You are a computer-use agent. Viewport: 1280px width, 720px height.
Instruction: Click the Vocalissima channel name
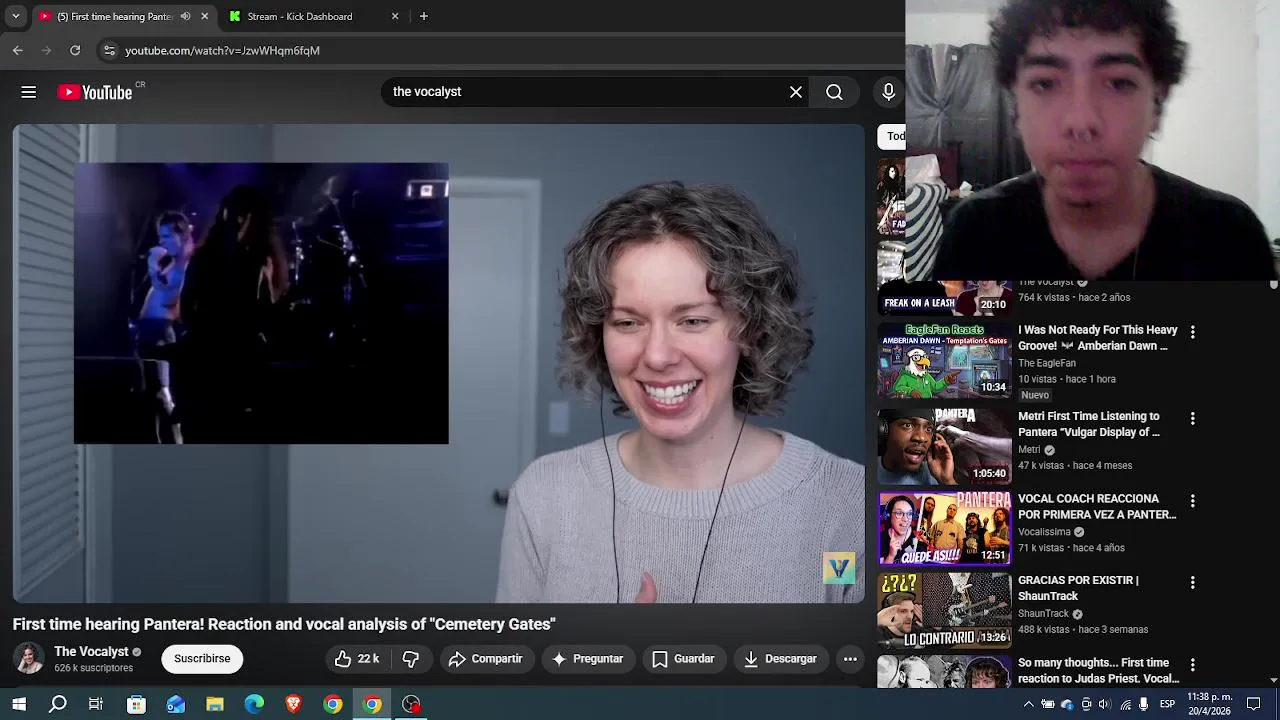tap(1044, 532)
